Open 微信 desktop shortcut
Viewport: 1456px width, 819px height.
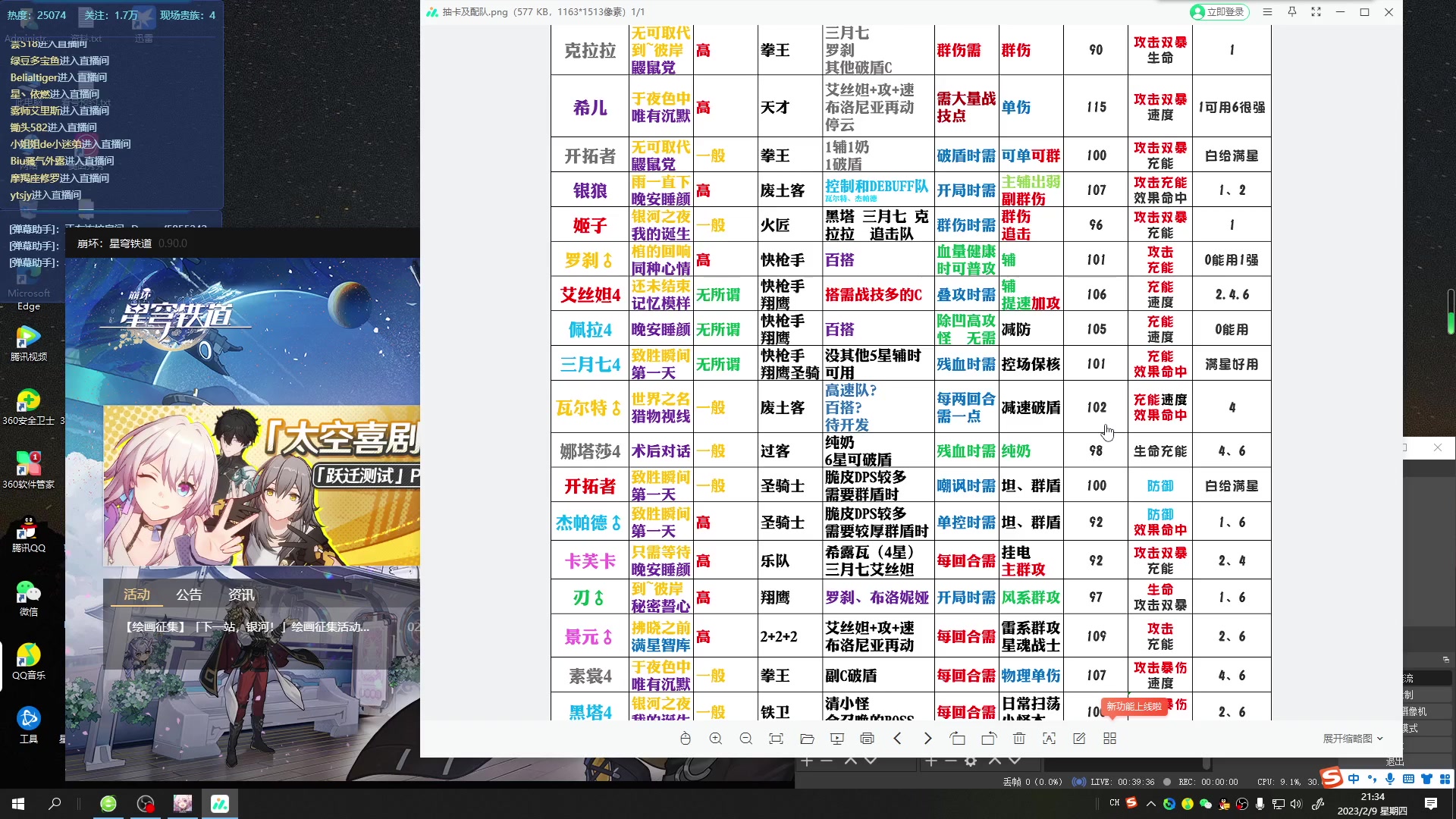(x=29, y=598)
